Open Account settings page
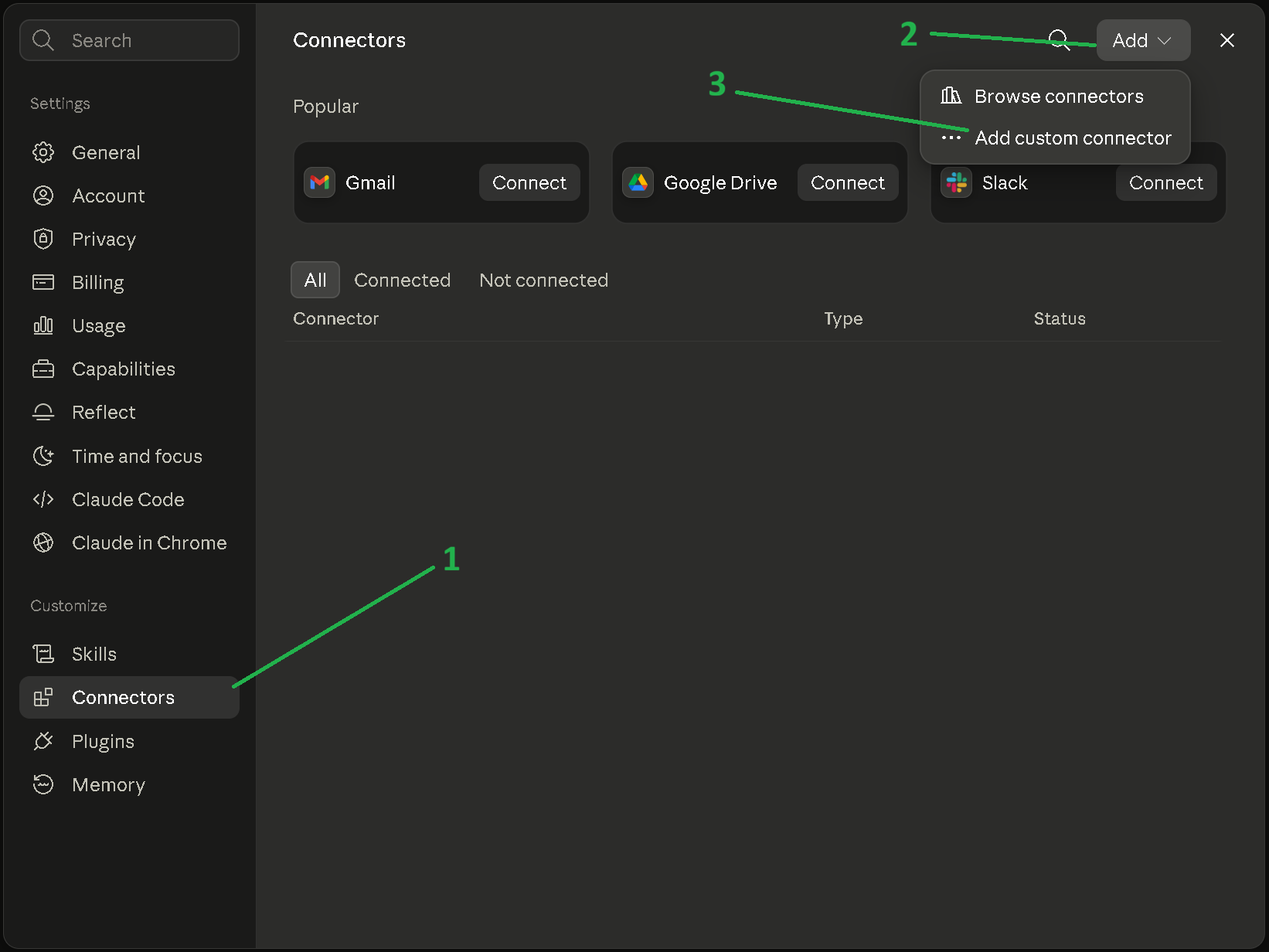1269x952 pixels. point(129,195)
